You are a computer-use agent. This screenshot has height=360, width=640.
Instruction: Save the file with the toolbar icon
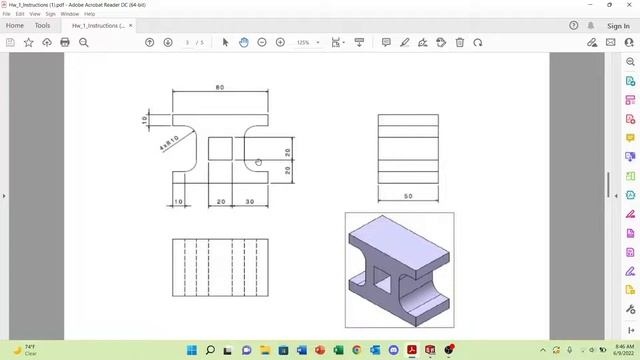pyautogui.click(x=10, y=42)
